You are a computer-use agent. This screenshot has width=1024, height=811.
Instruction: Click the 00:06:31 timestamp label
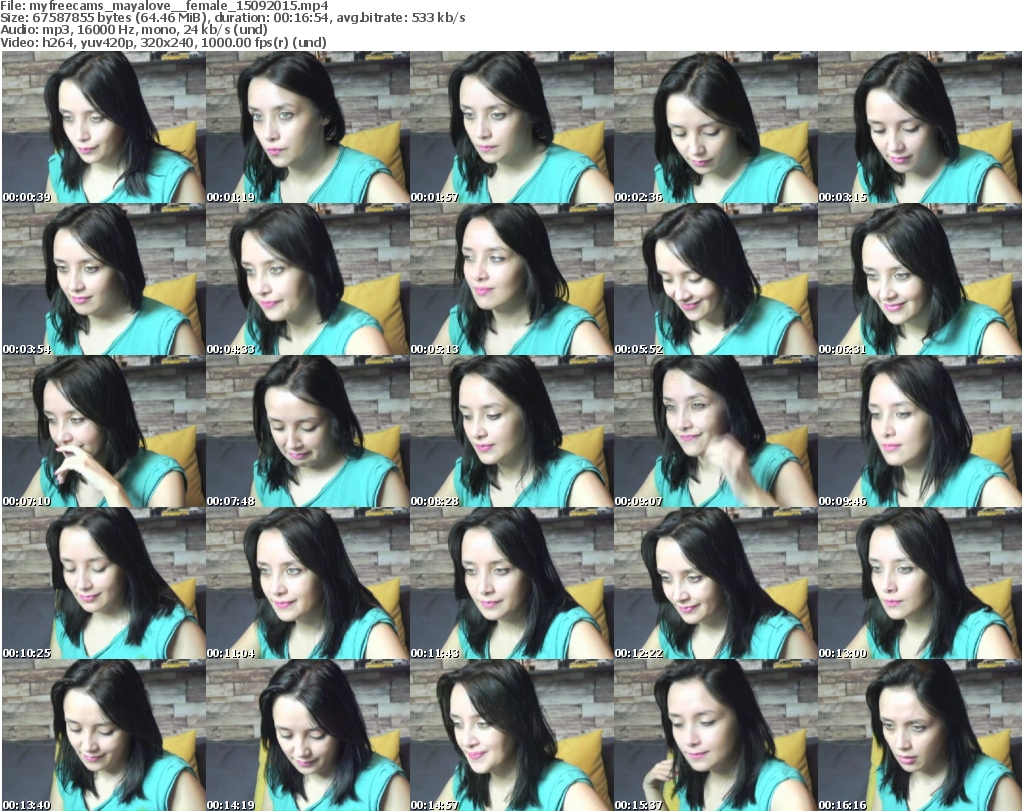coord(844,349)
